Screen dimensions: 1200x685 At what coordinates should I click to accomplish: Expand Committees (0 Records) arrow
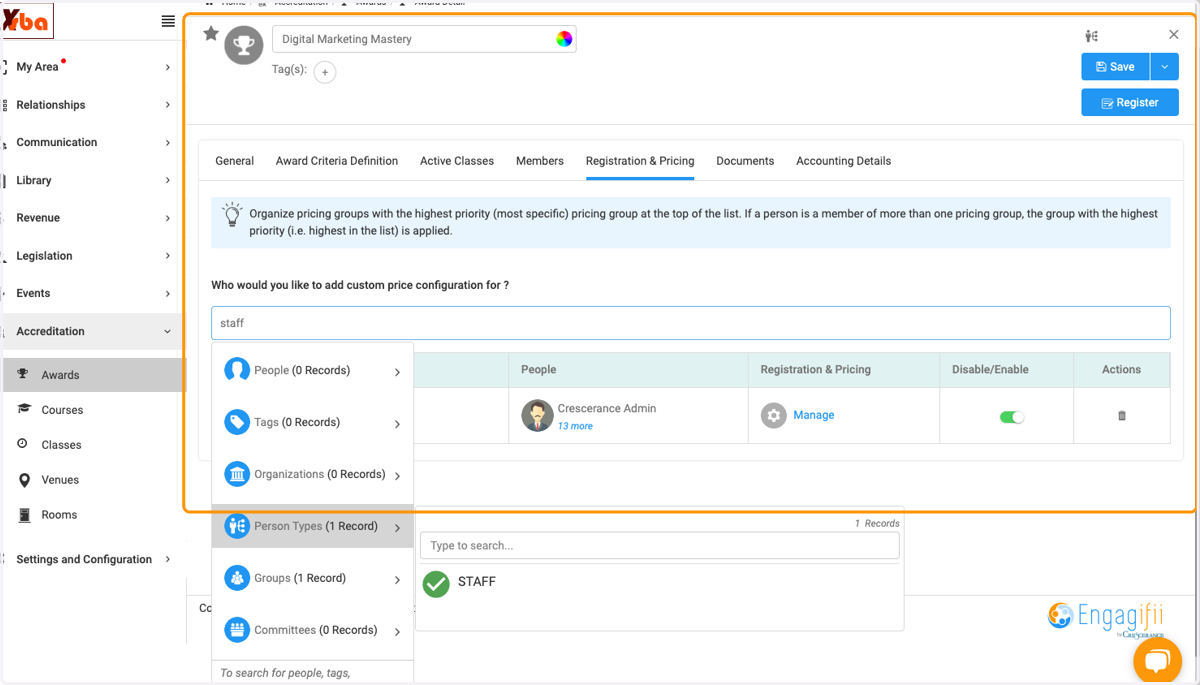click(x=397, y=632)
